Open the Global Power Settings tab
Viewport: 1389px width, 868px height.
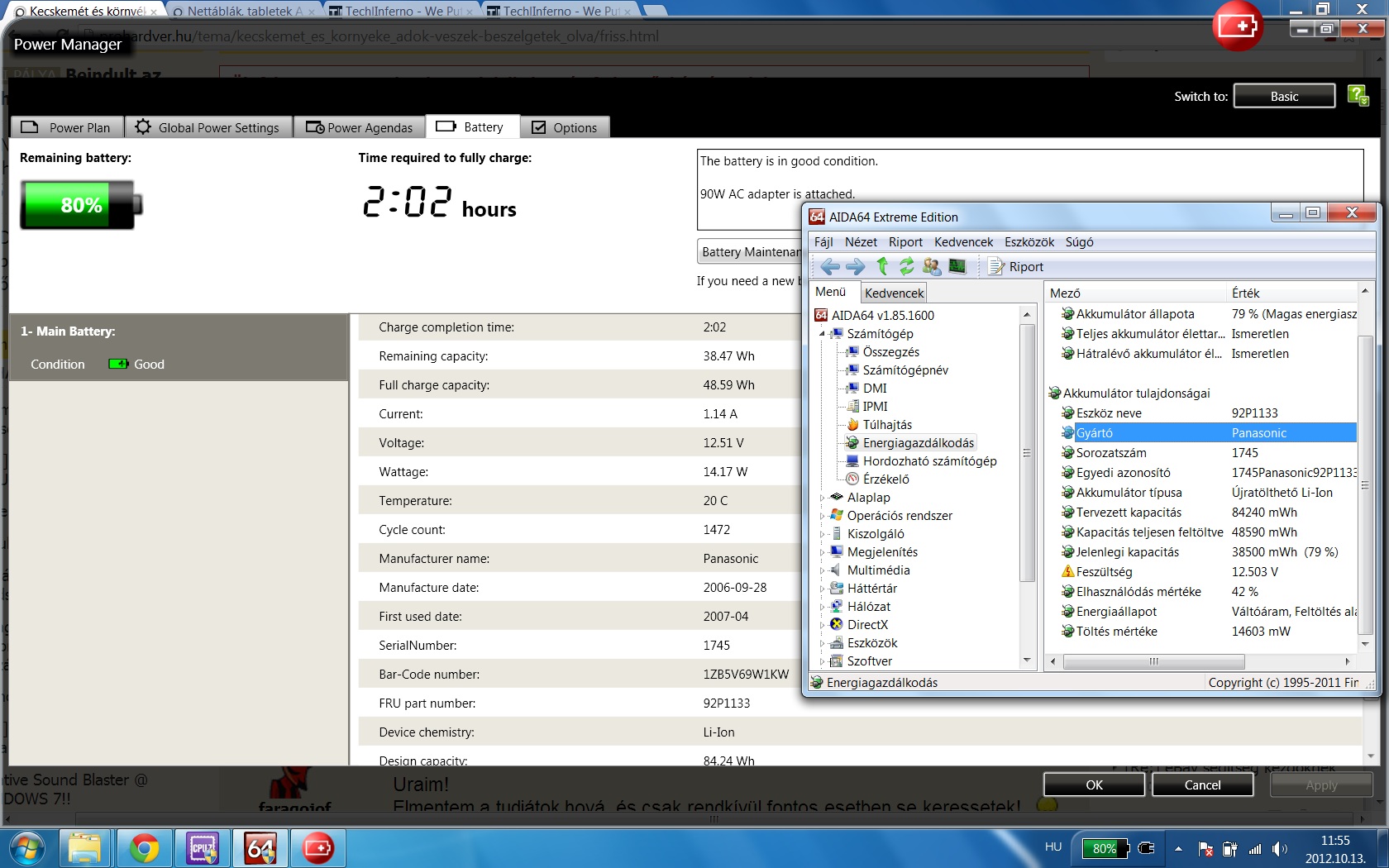[208, 127]
